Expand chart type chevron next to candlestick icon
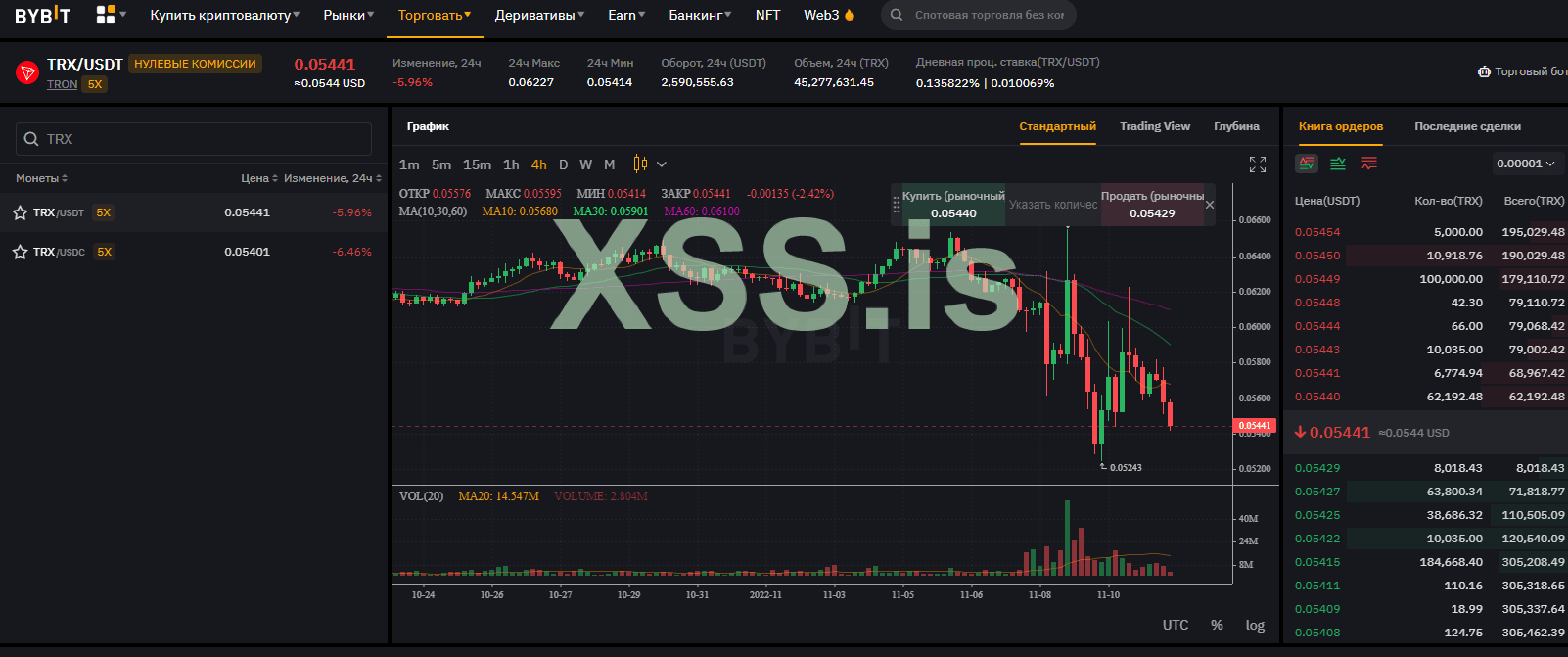Viewport: 1568px width, 657px height. 662,164
